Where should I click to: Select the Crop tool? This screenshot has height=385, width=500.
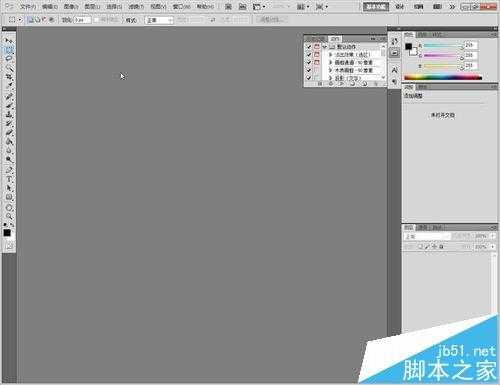9,77
